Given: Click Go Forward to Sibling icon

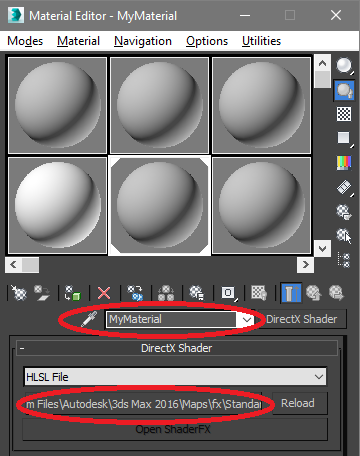Looking at the screenshot, I should [336, 293].
